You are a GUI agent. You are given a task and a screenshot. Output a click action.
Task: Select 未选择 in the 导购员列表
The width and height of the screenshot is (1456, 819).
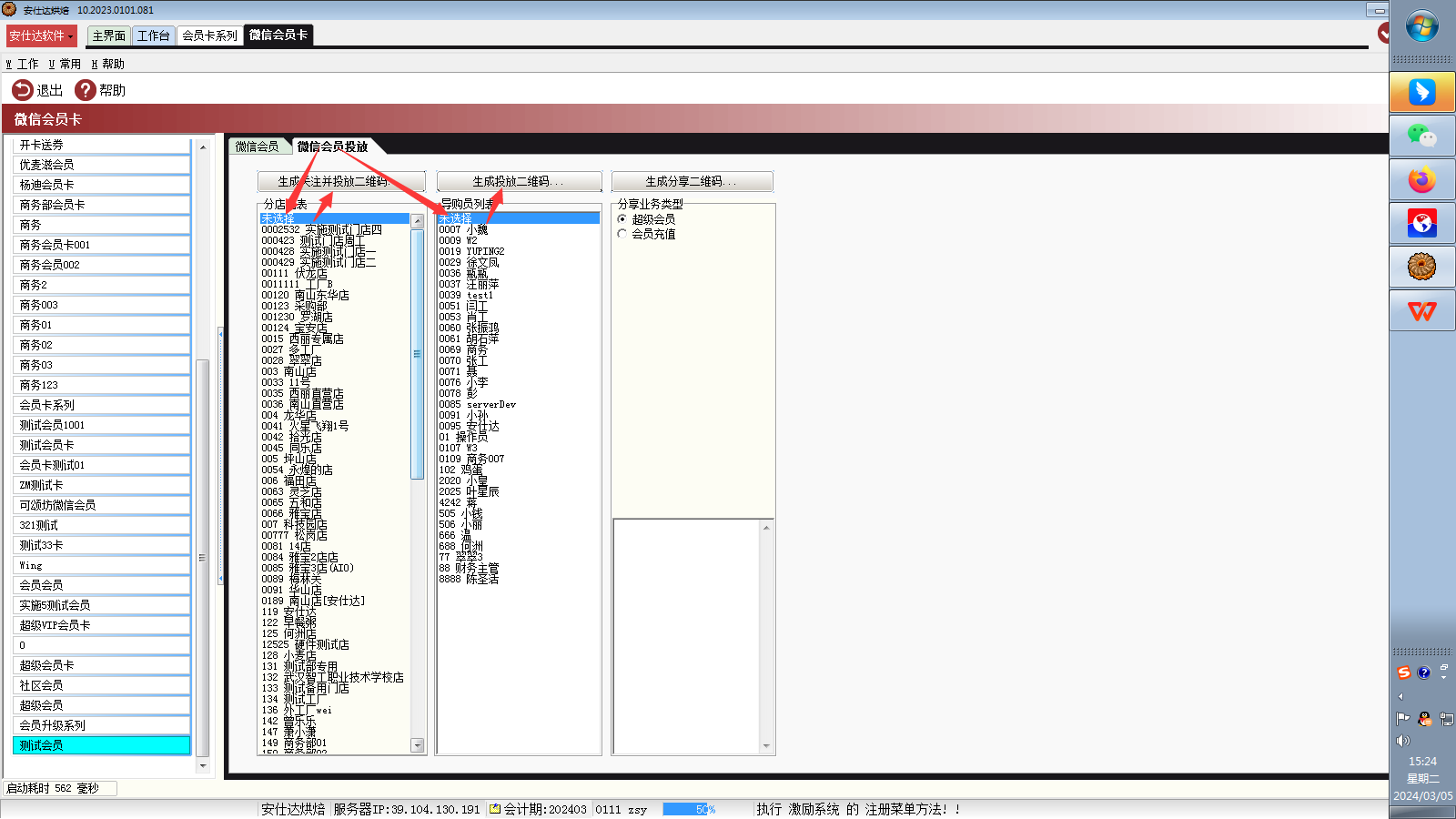[x=519, y=218]
